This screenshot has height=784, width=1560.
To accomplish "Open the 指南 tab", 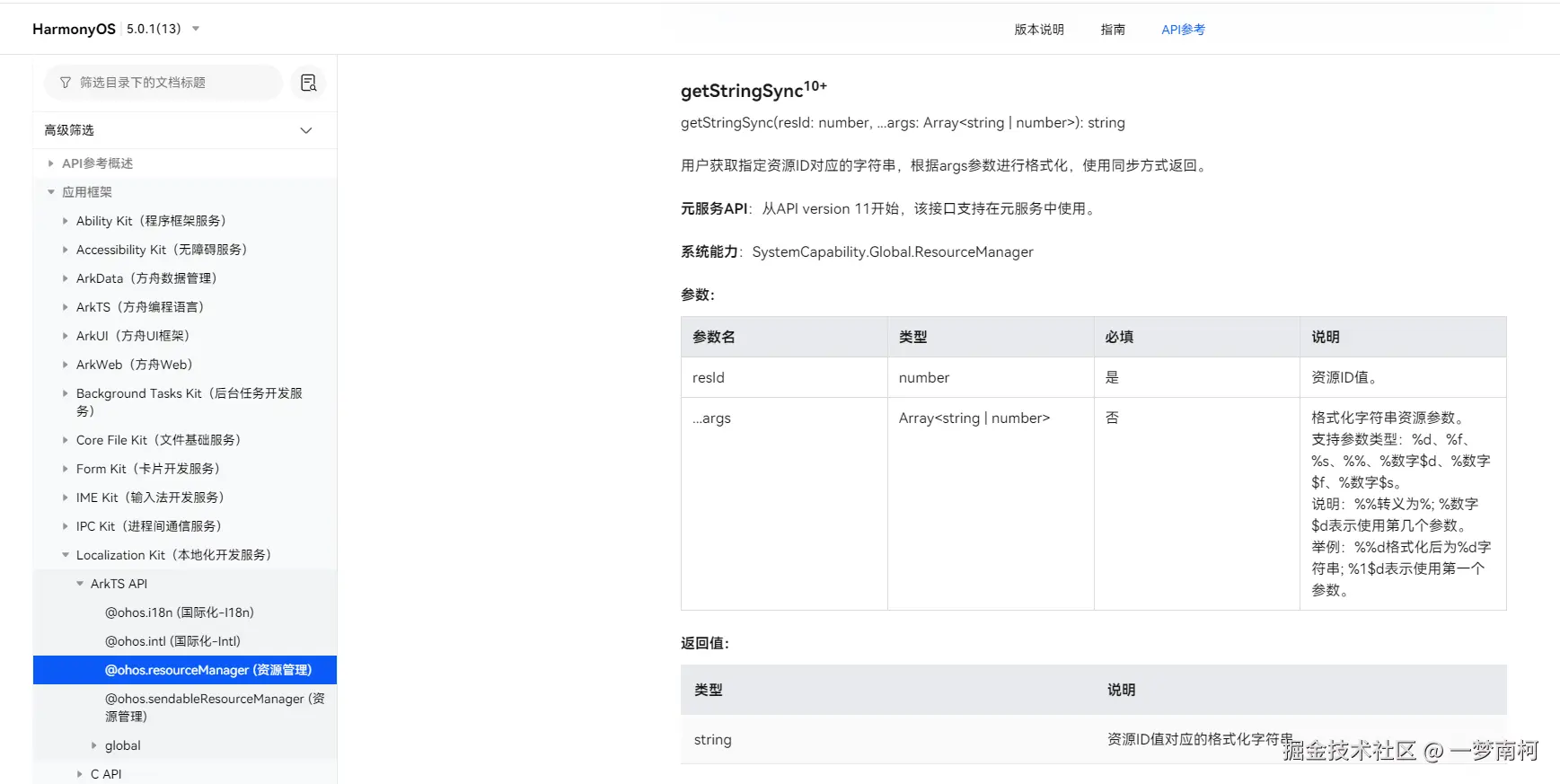I will point(1113,30).
